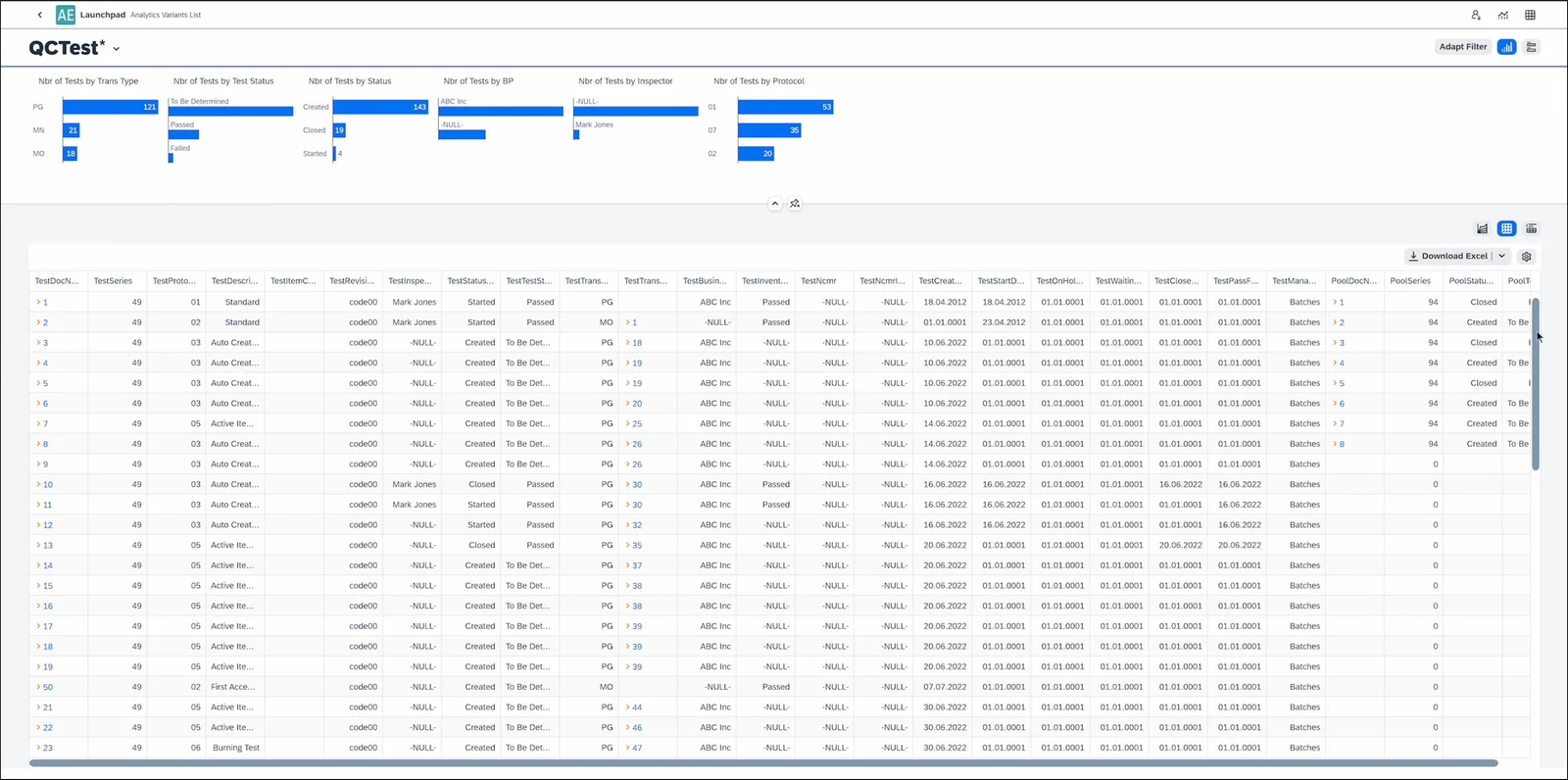Click the Nbr of Tests by Inspector title
Viewport: 1568px width, 780px height.
click(x=625, y=81)
